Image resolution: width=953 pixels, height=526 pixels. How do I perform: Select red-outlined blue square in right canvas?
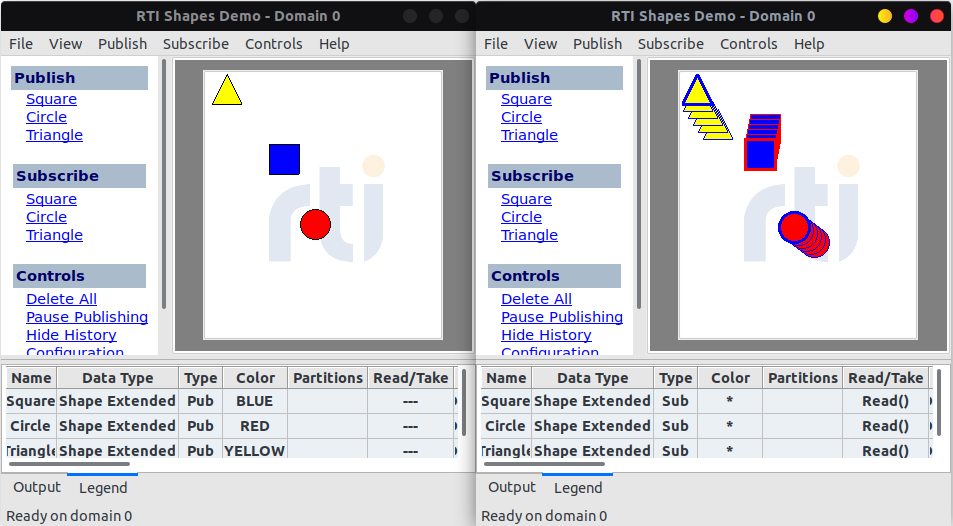760,154
